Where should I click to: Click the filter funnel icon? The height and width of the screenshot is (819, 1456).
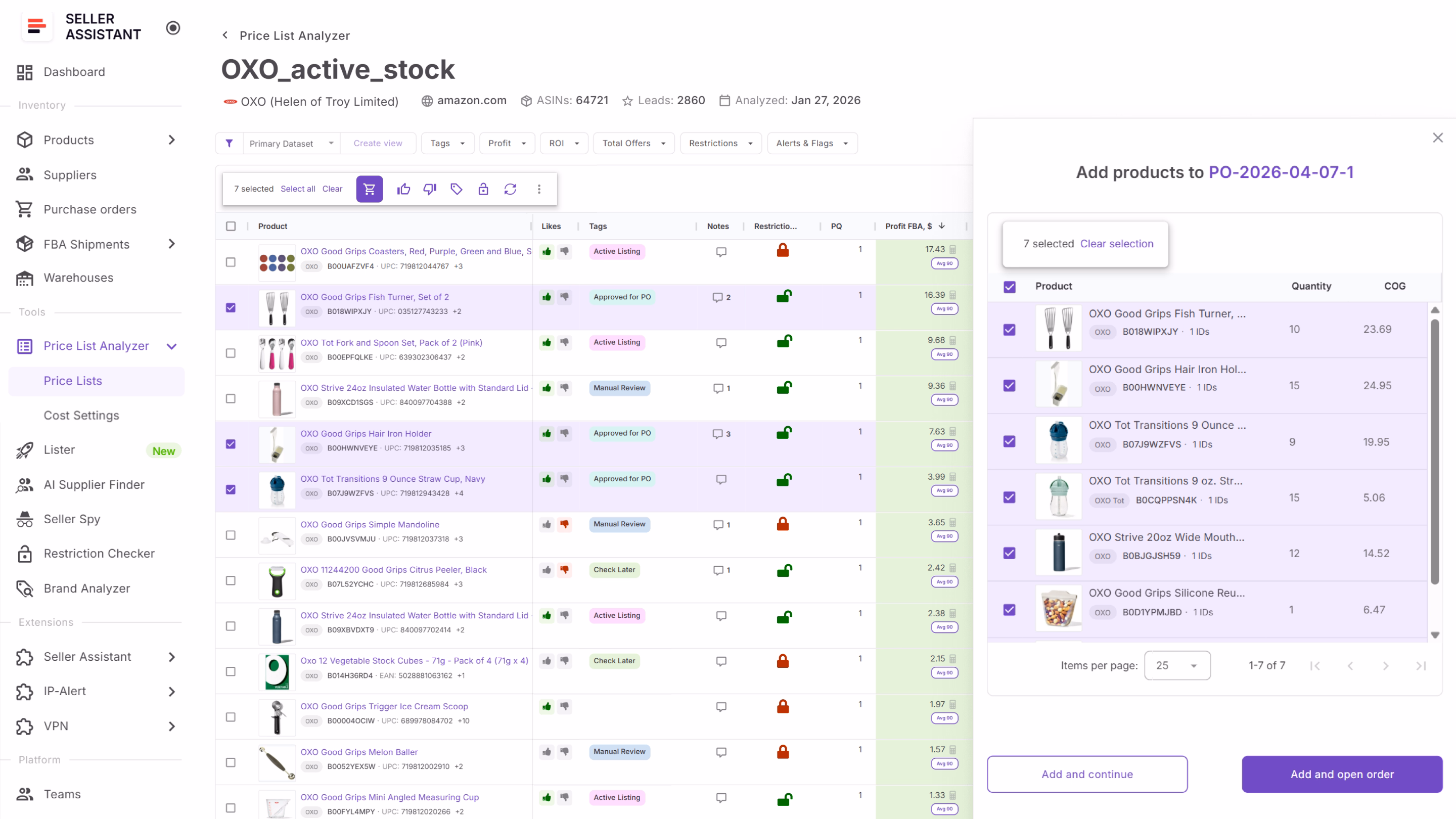pos(229,143)
